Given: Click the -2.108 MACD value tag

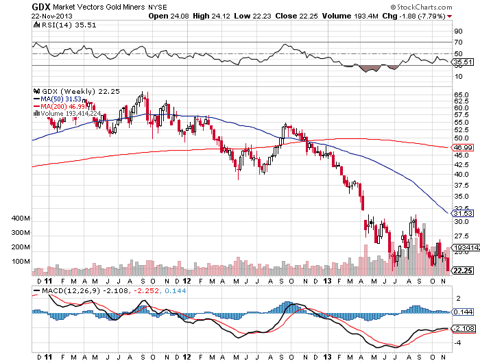Looking at the screenshot, I should point(463,329).
